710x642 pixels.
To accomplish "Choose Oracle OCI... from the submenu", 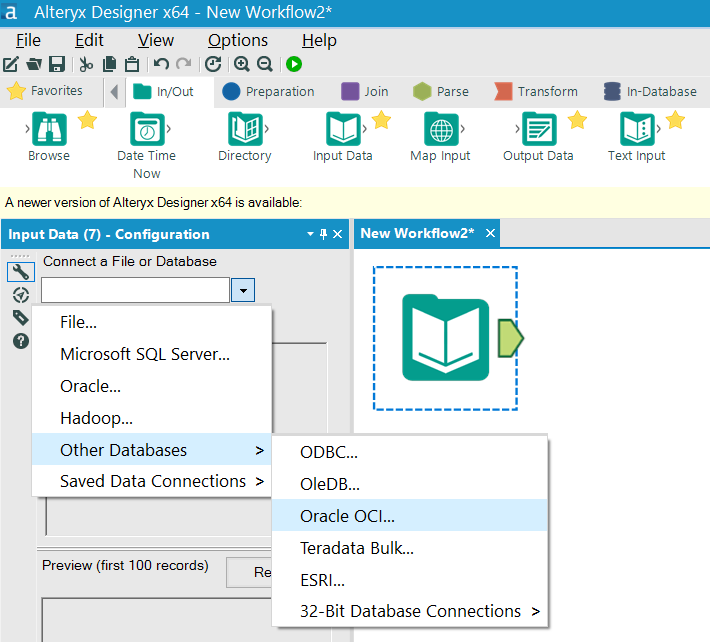I will click(x=347, y=516).
